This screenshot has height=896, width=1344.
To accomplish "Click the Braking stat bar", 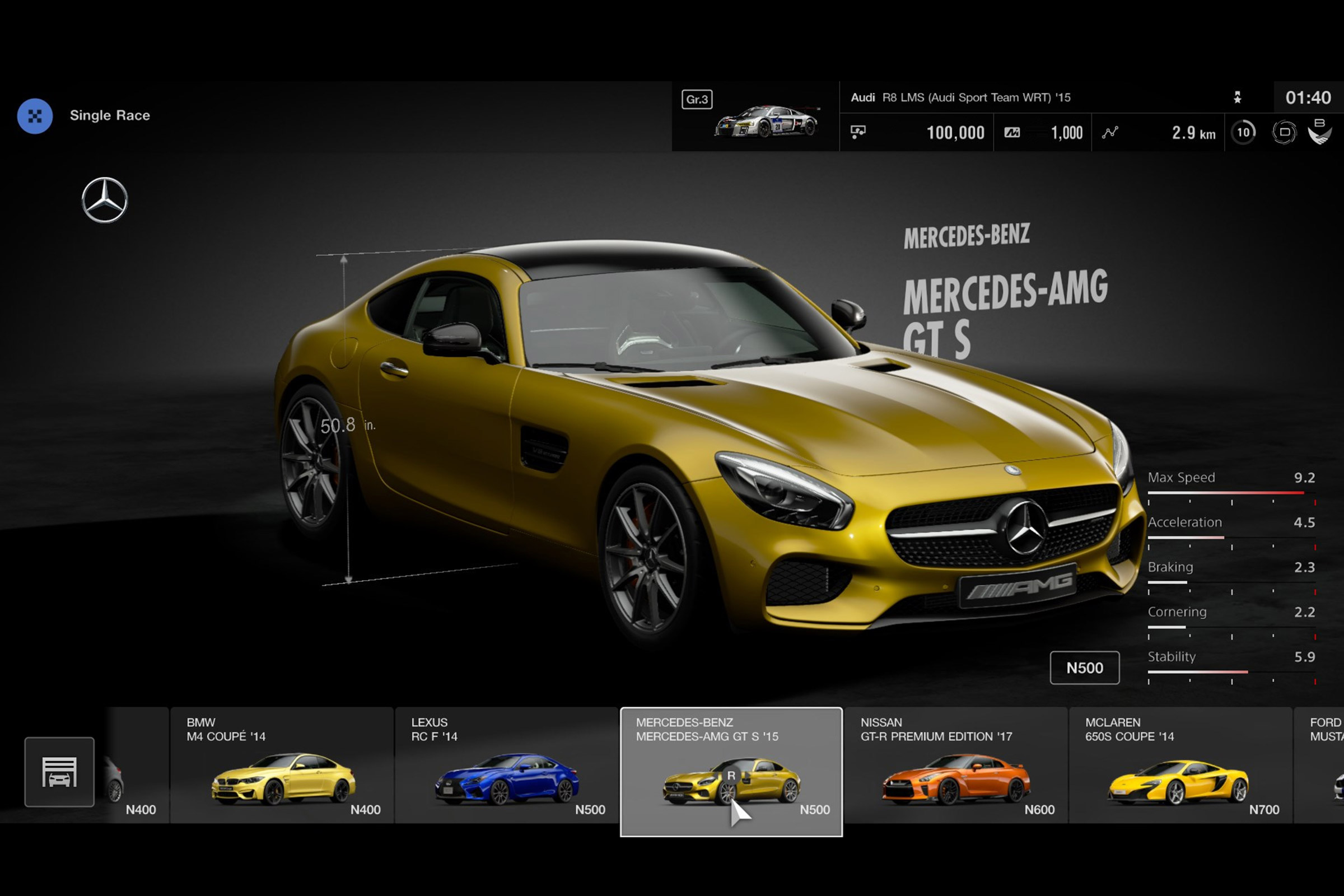I will (x=1231, y=582).
